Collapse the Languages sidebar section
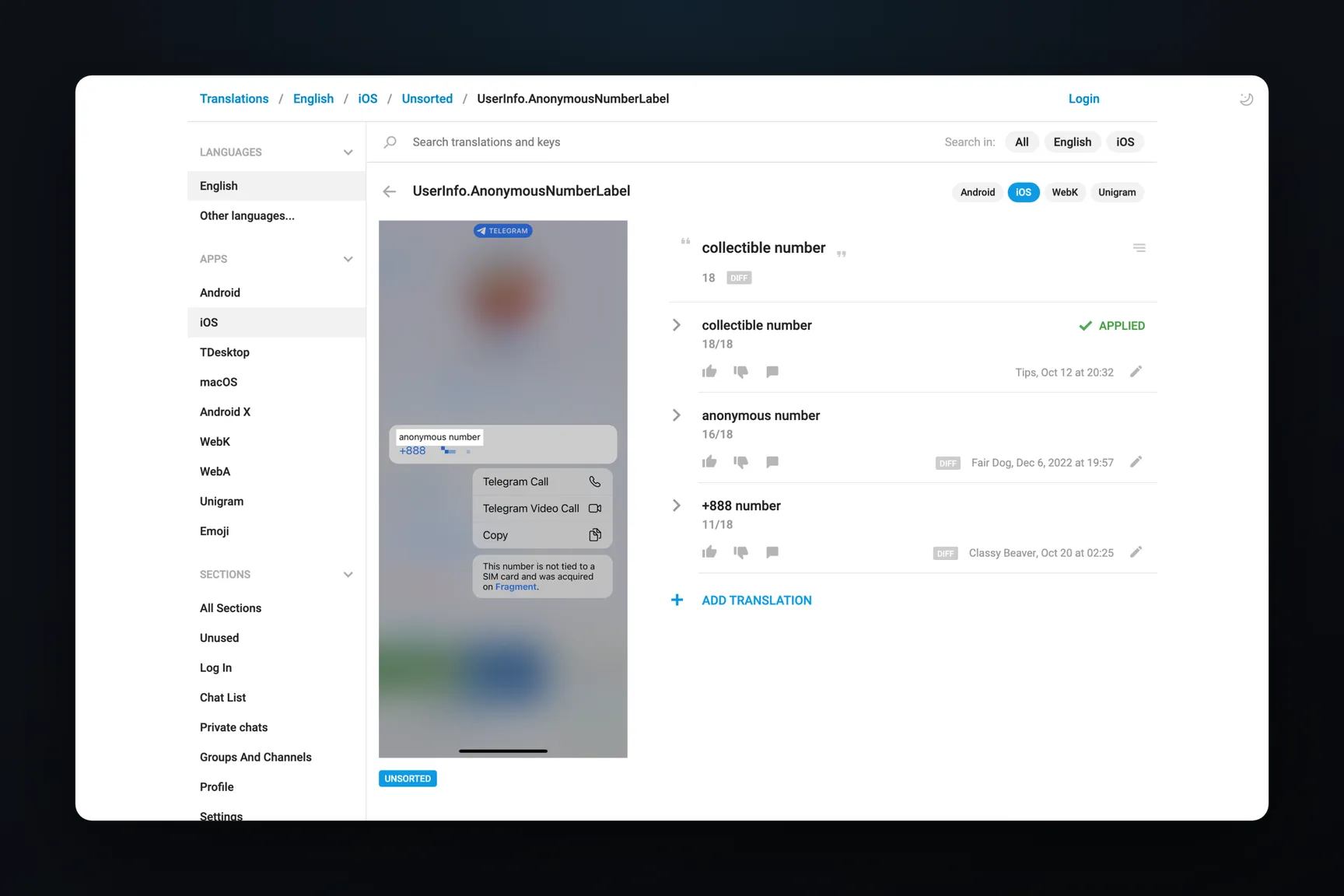The image size is (1344, 896). coord(348,152)
